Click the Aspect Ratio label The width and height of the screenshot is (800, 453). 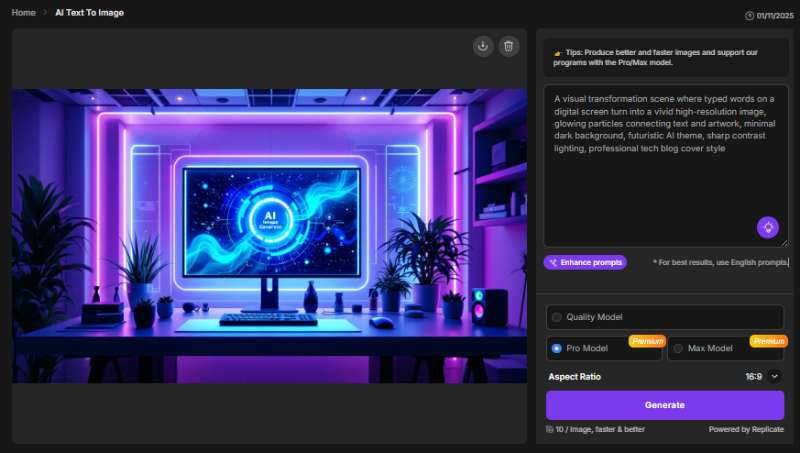point(574,376)
